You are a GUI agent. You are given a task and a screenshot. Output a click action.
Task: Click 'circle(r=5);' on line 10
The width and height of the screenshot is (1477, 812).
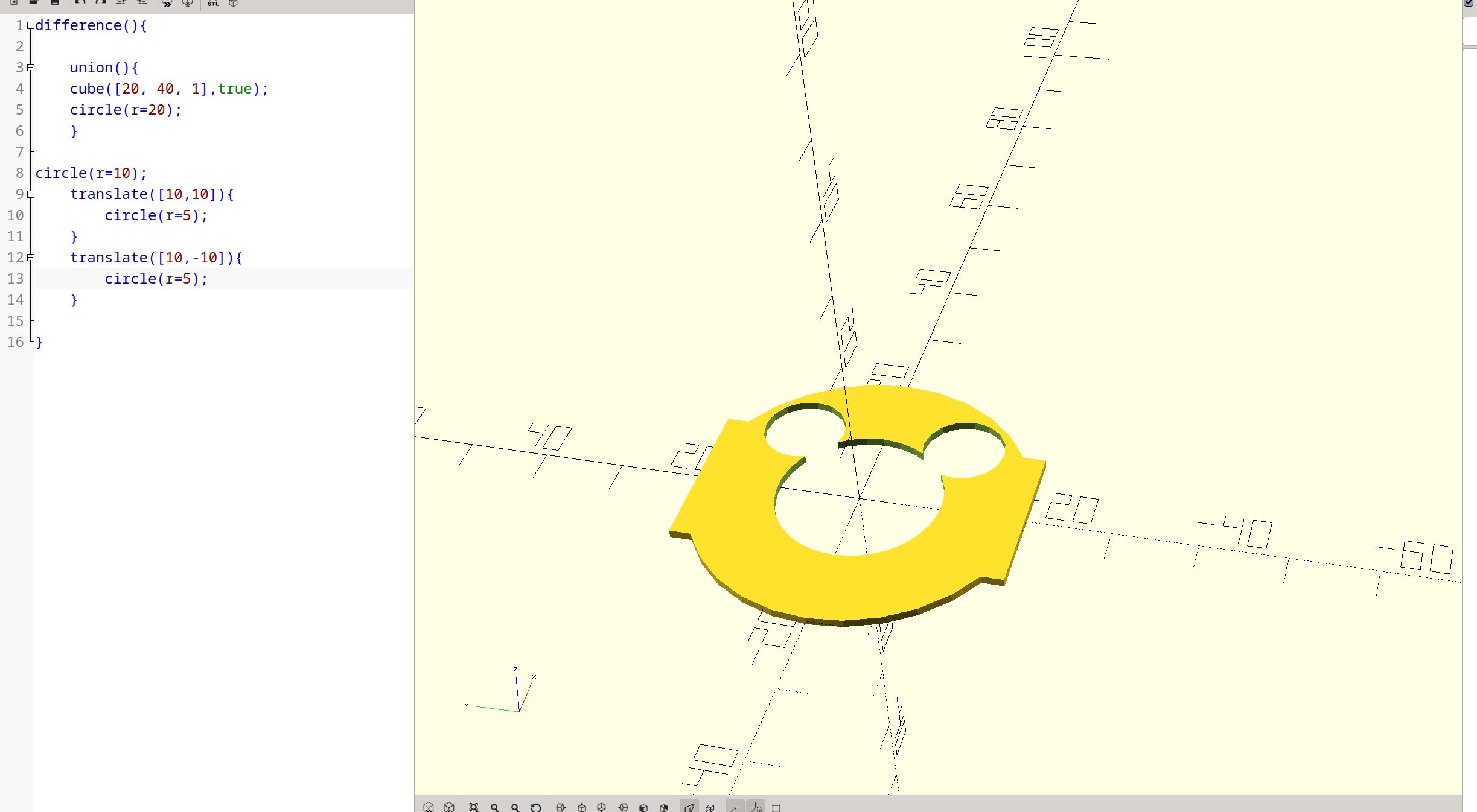(x=156, y=215)
